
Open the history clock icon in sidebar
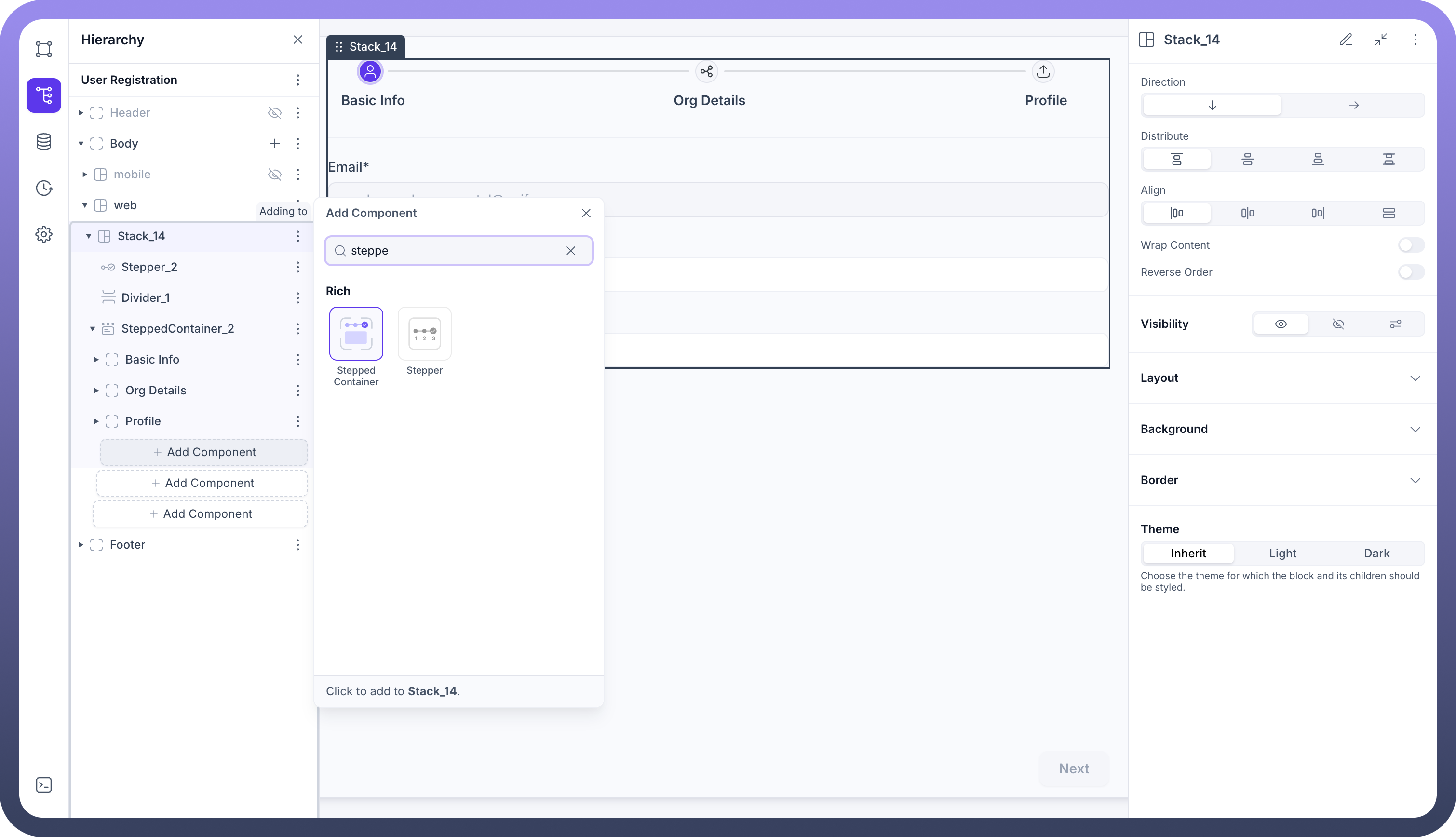click(x=44, y=188)
